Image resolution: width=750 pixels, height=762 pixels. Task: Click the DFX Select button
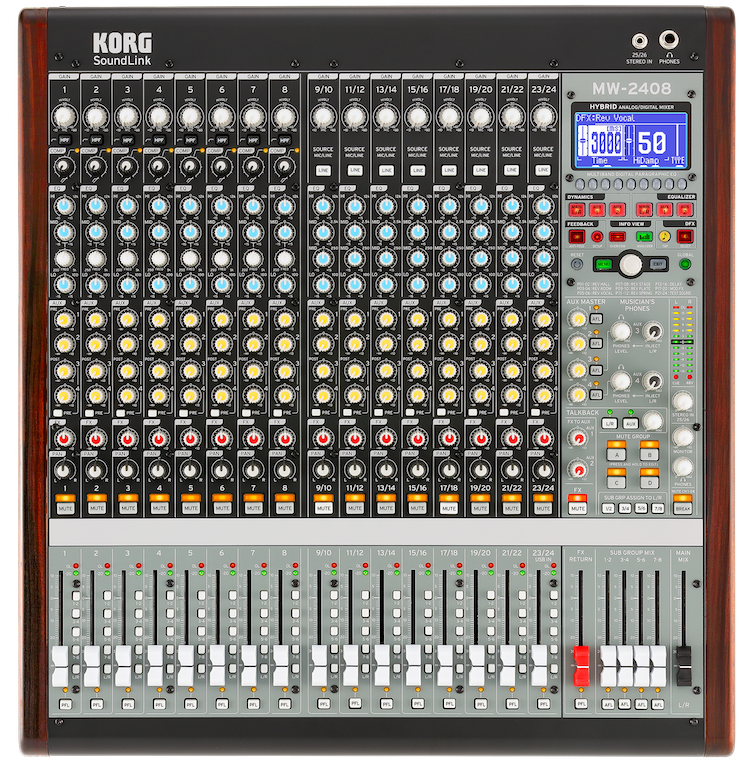tap(685, 237)
